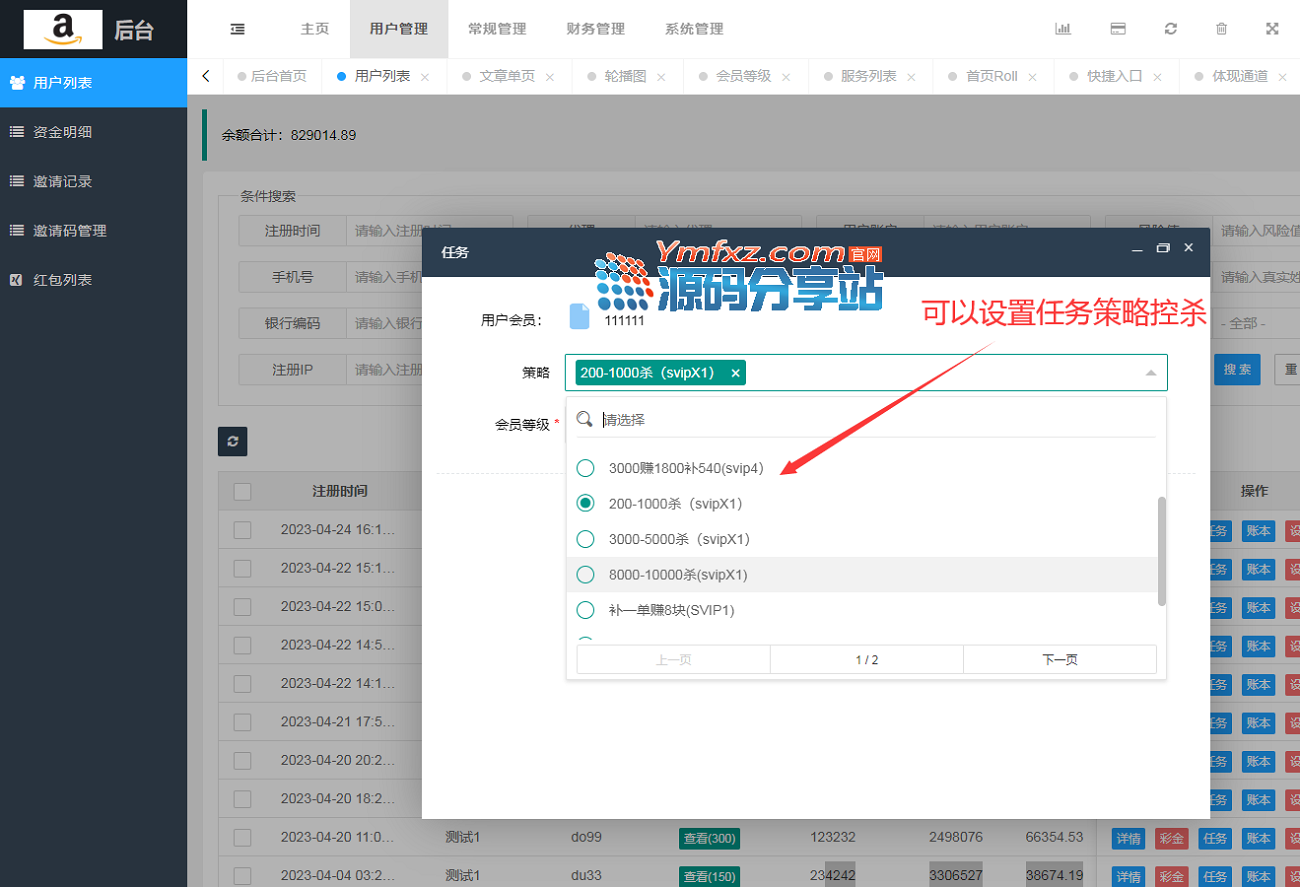1300x887 pixels.
Task: Toggle fullscreen with the expand icon
Action: pyautogui.click(x=1272, y=29)
